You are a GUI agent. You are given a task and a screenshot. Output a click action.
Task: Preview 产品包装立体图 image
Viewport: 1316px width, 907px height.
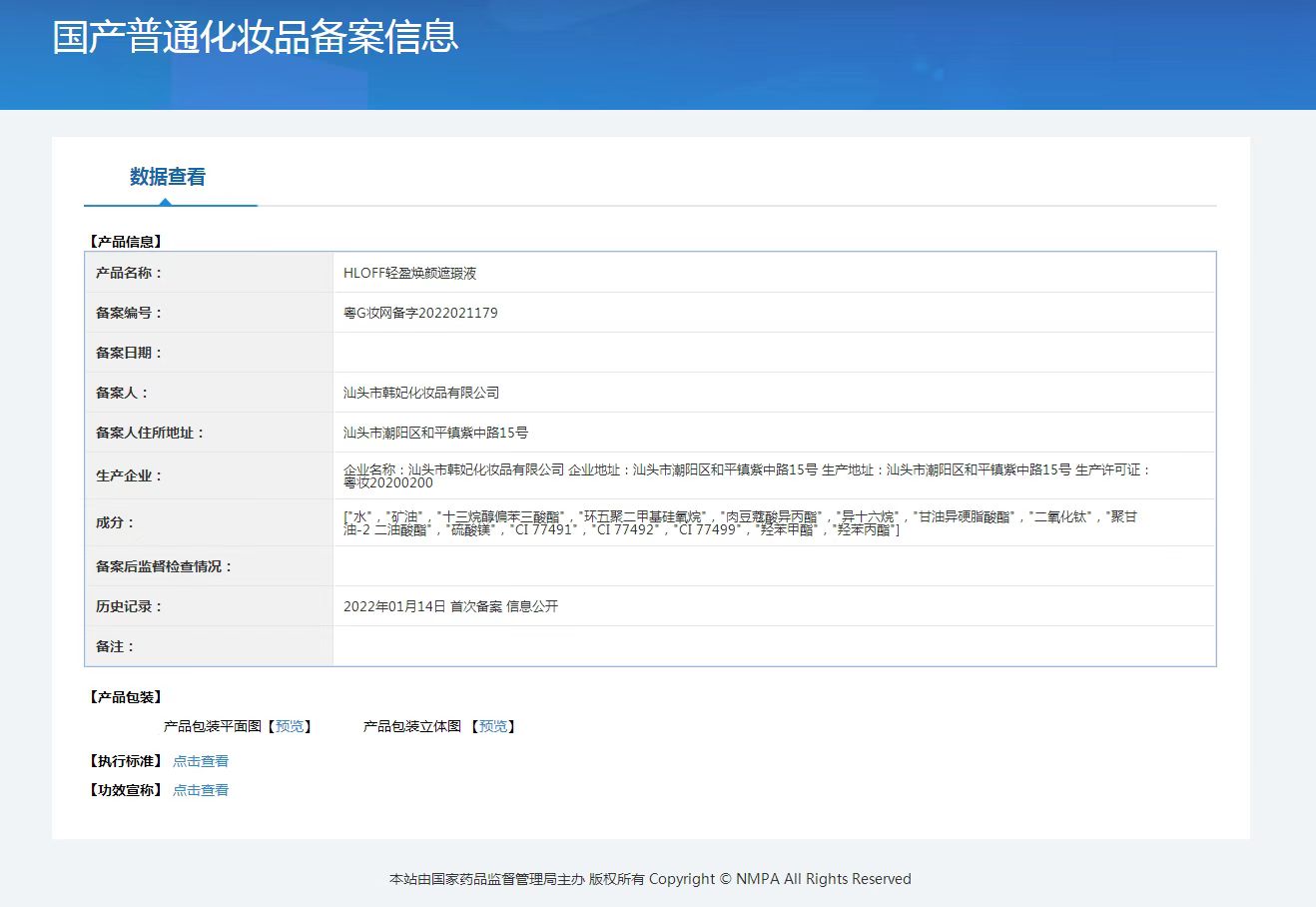(493, 726)
